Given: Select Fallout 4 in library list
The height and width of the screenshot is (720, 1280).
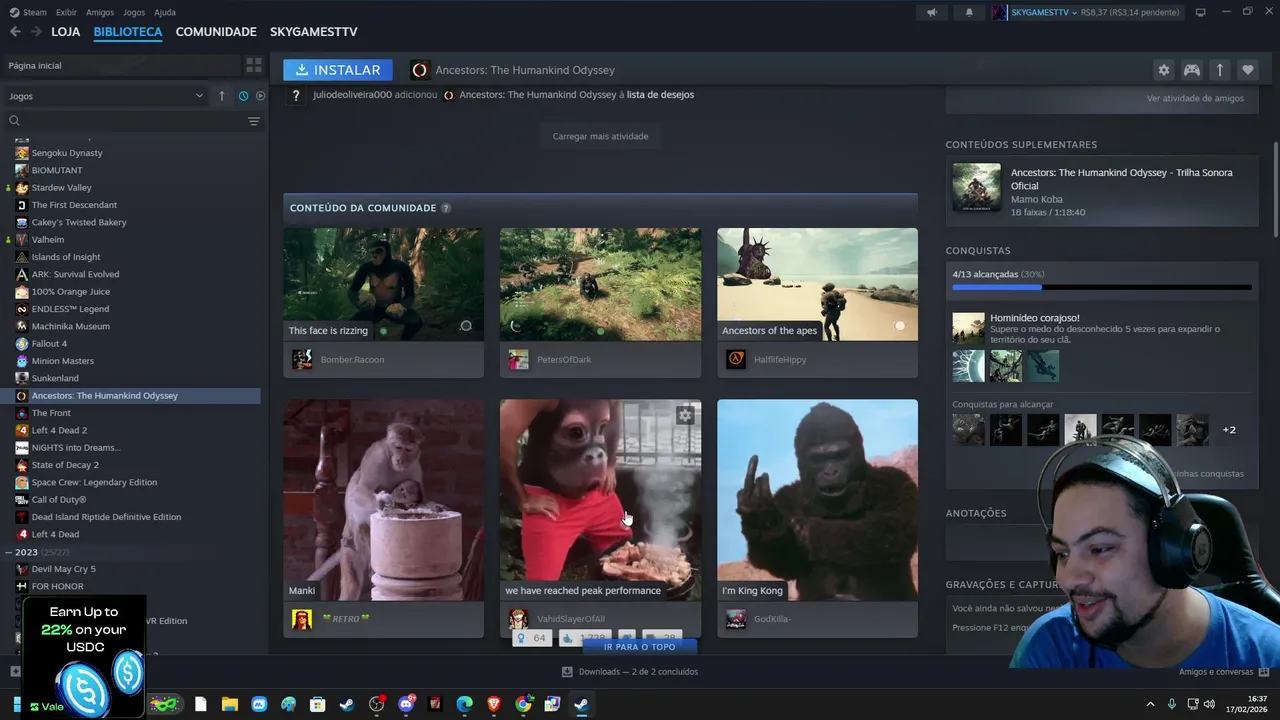Looking at the screenshot, I should pyautogui.click(x=49, y=343).
